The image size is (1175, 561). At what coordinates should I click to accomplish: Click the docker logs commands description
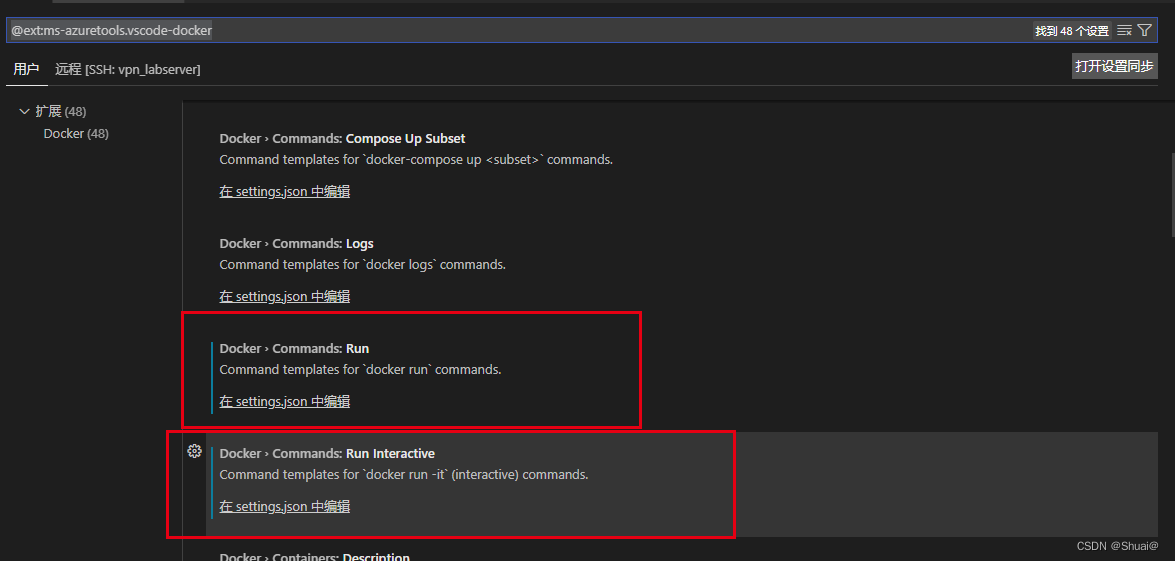[x=363, y=264]
